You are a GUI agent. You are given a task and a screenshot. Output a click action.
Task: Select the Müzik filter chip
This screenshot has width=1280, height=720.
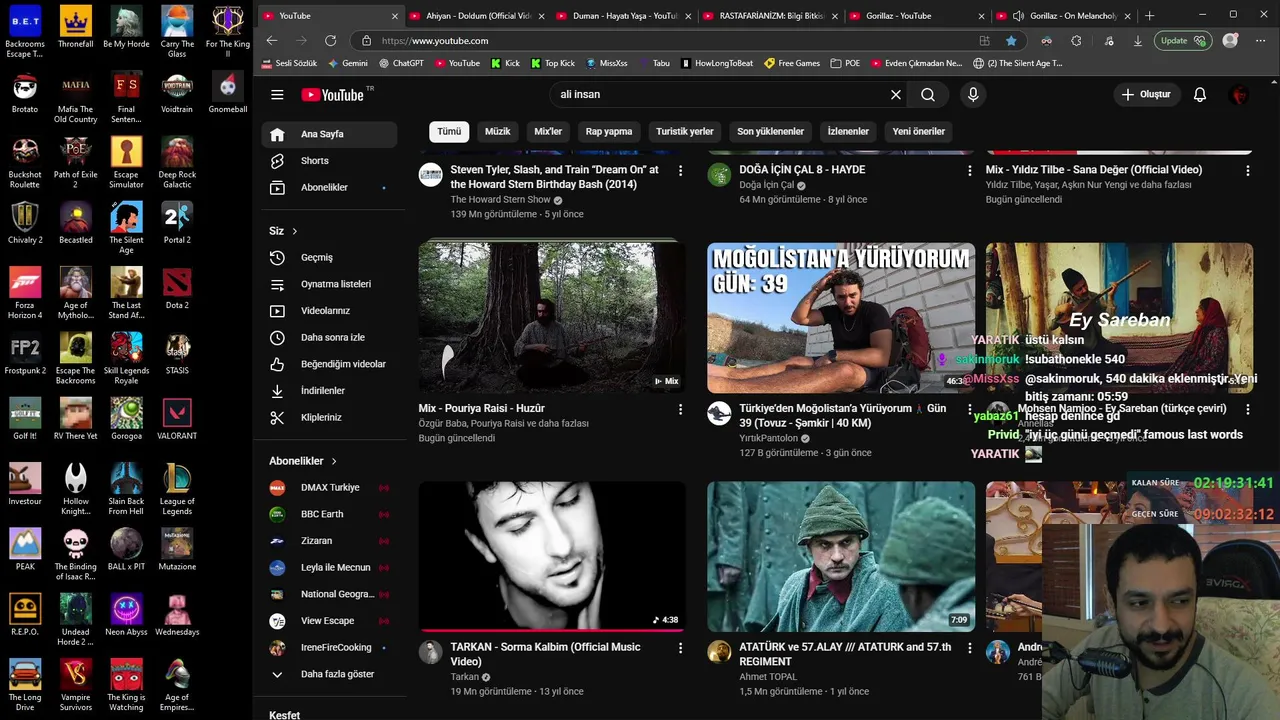pos(497,131)
